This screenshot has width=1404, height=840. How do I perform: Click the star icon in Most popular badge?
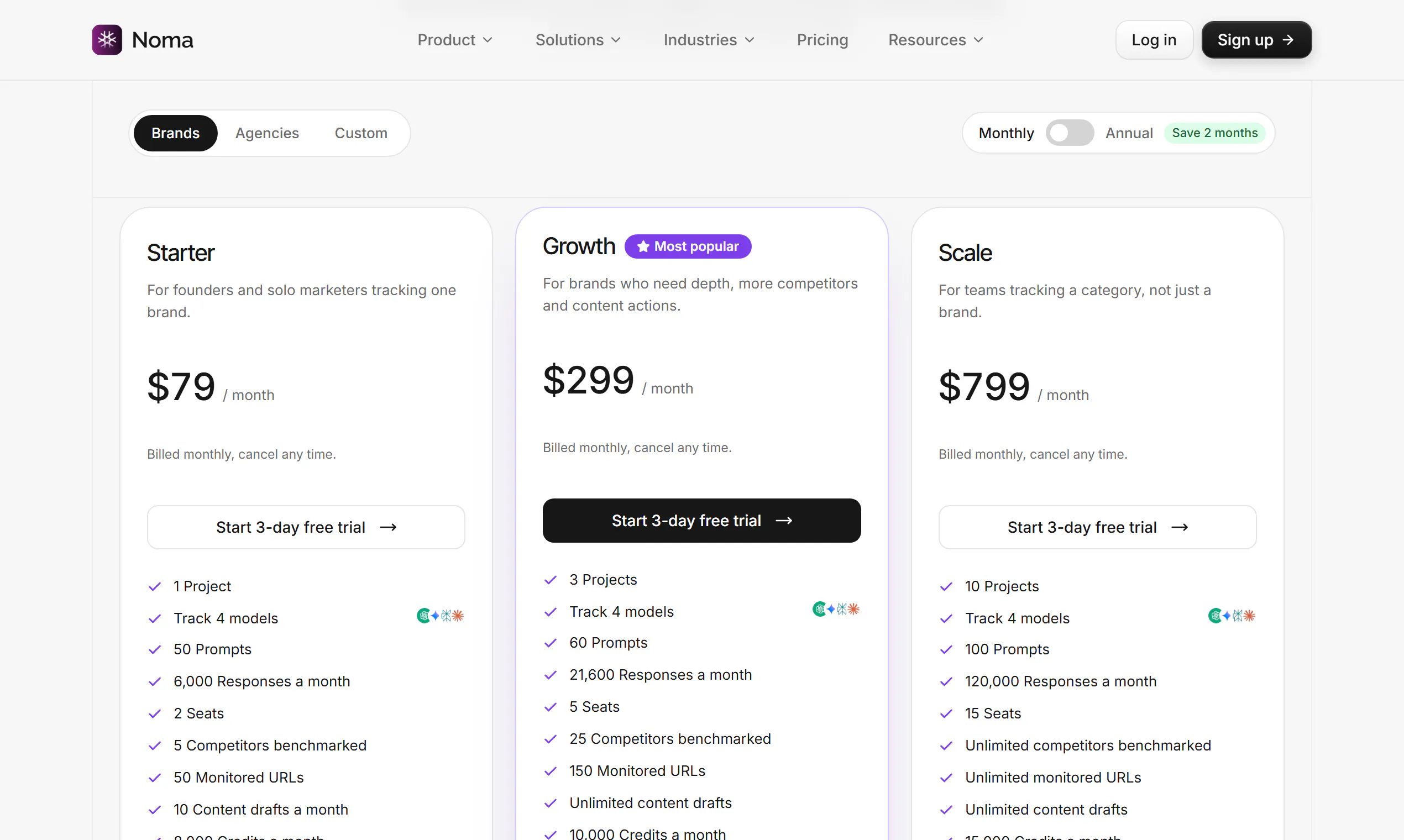click(x=642, y=246)
